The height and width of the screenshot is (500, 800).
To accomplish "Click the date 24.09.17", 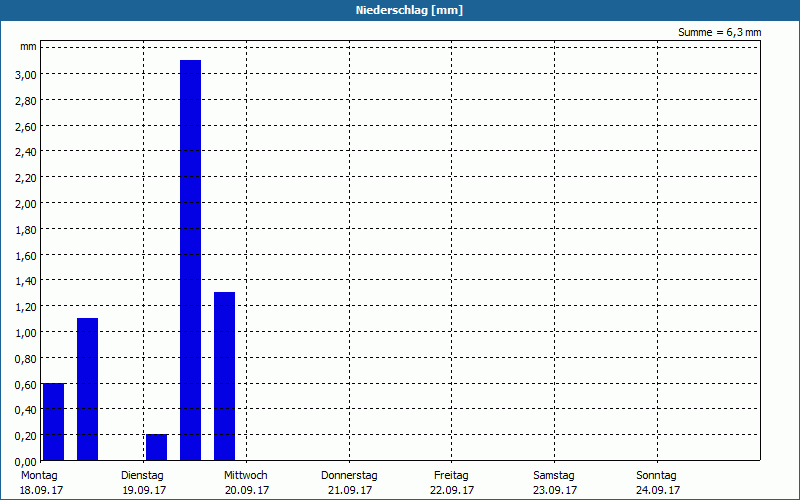I will coord(658,490).
